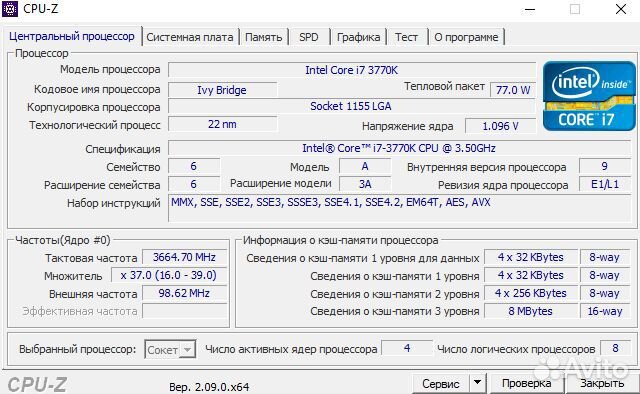Switch to the Системная плата tab

coord(190,37)
